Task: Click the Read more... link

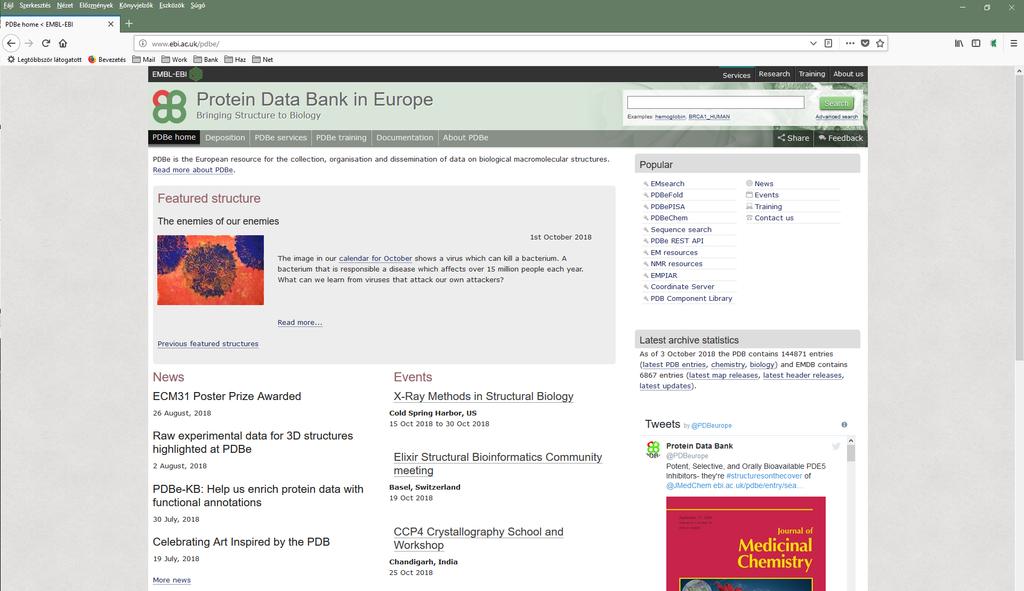Action: click(x=300, y=323)
